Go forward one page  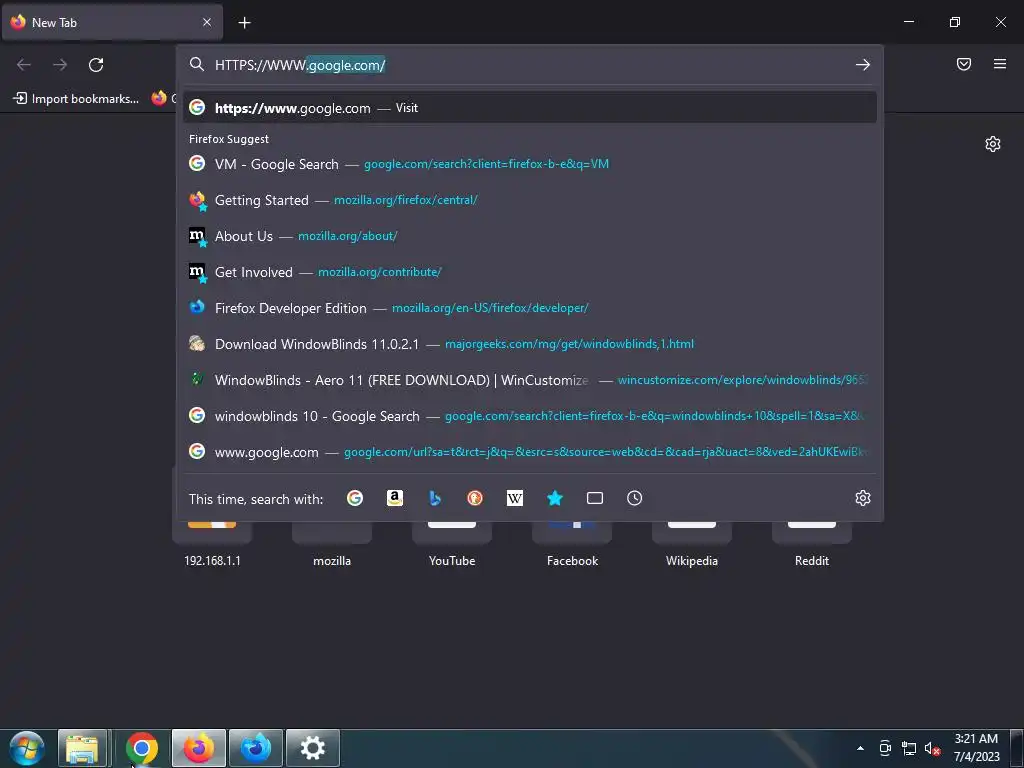pos(59,65)
